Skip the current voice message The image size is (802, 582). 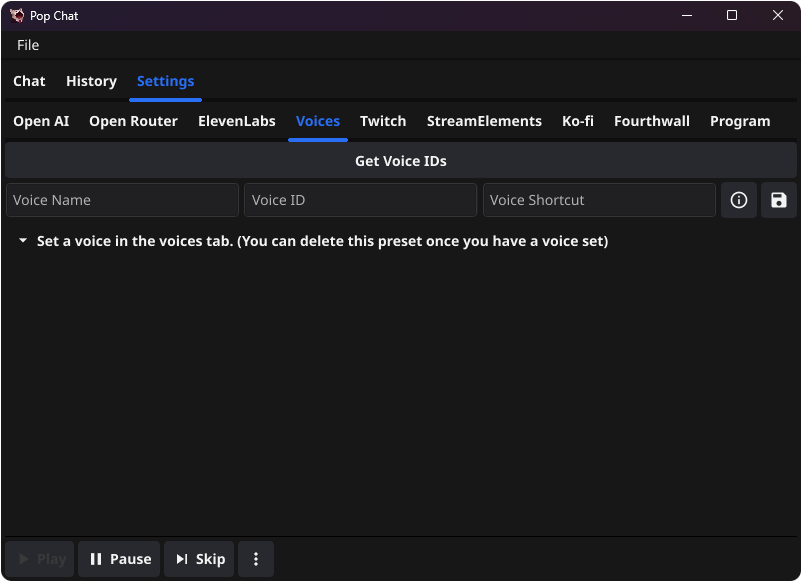pyautogui.click(x=198, y=559)
